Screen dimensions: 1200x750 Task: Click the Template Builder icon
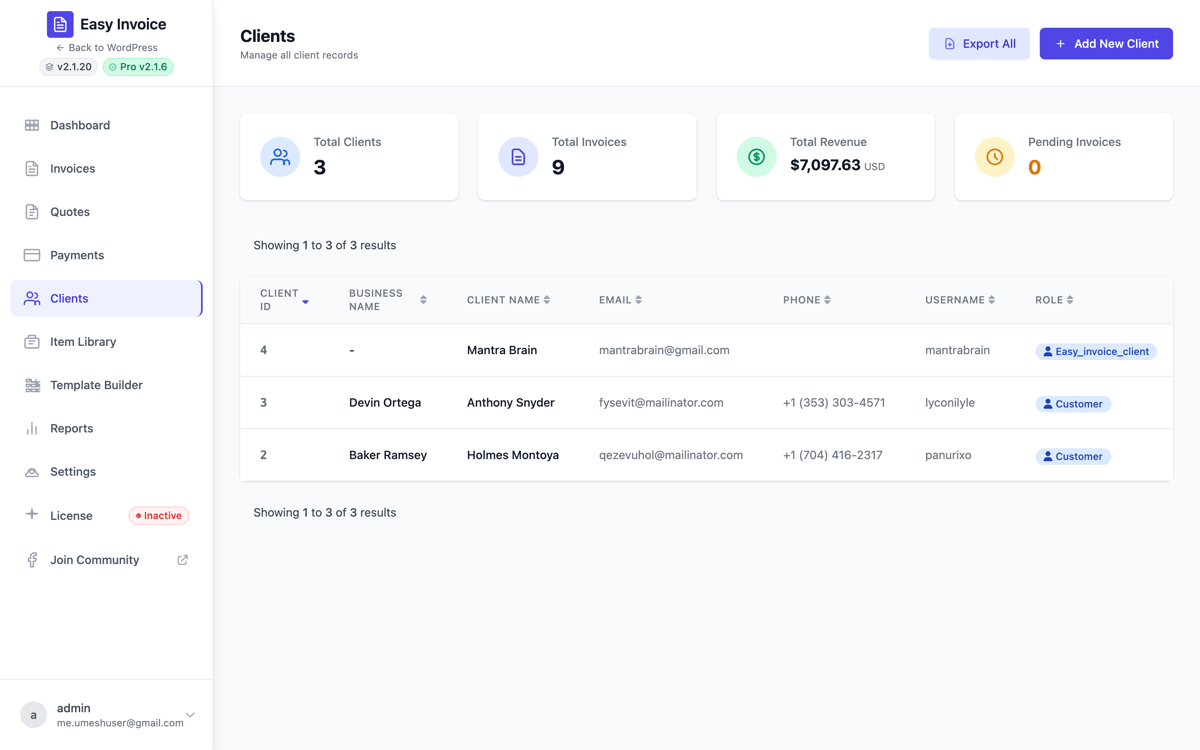(32, 385)
